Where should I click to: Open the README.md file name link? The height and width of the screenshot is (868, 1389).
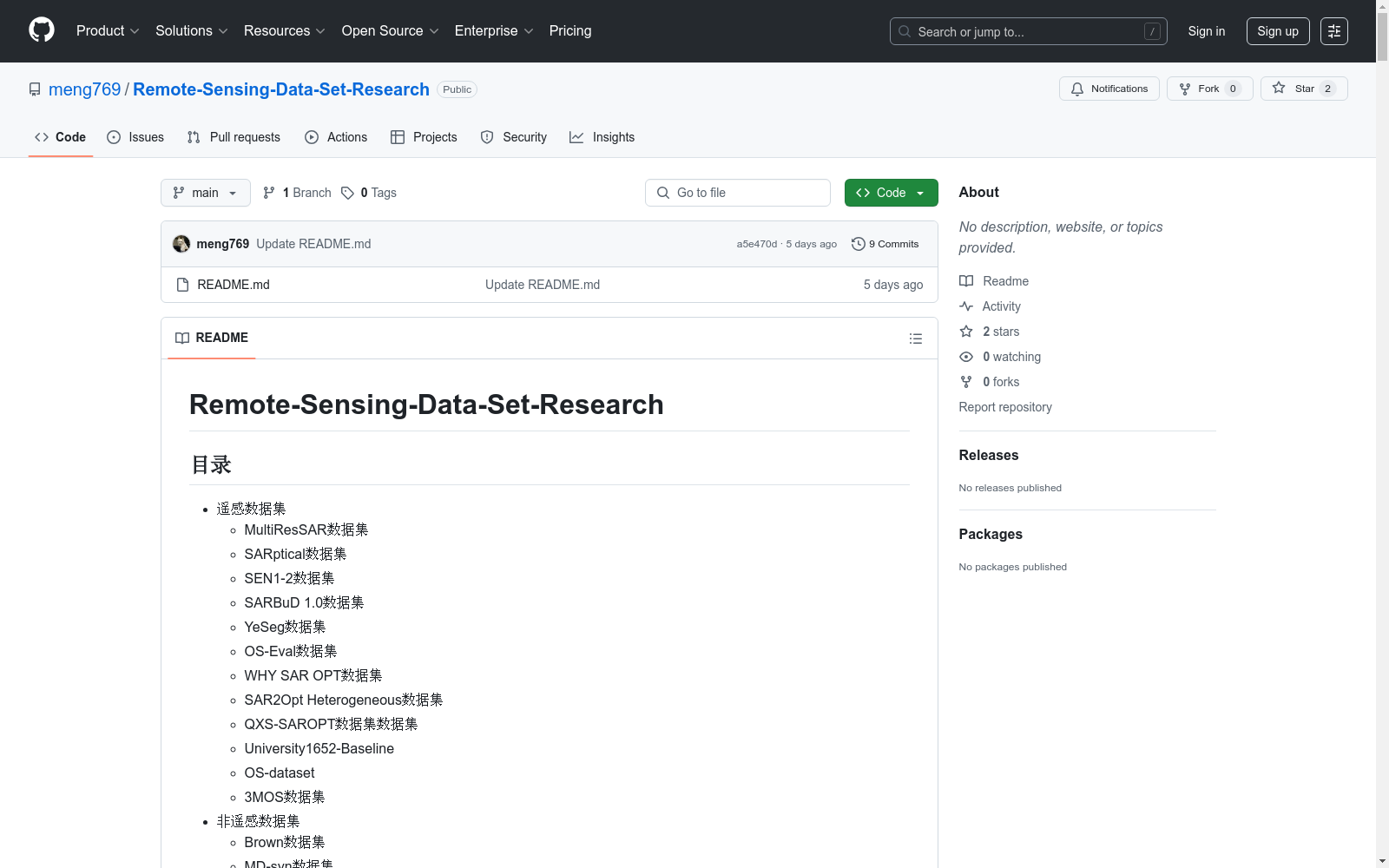pyautogui.click(x=234, y=285)
